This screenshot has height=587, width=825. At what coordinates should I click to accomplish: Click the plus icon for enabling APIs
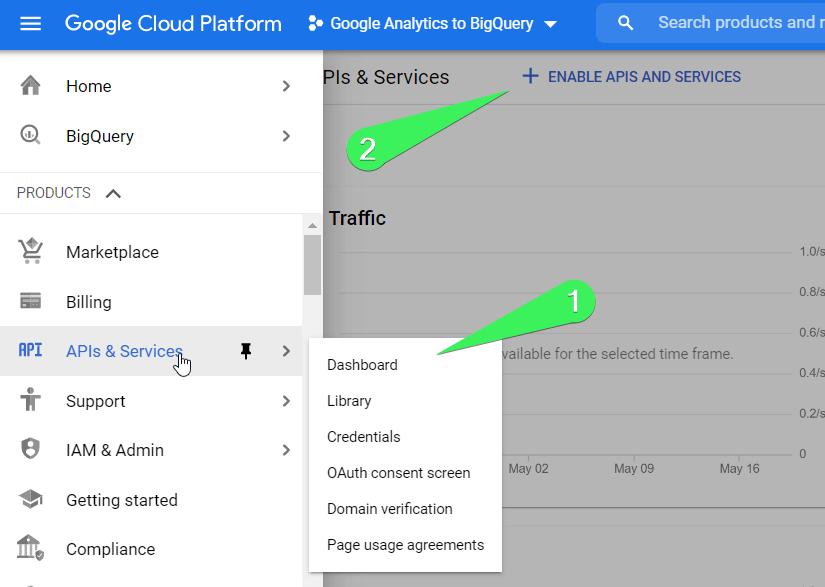point(530,76)
